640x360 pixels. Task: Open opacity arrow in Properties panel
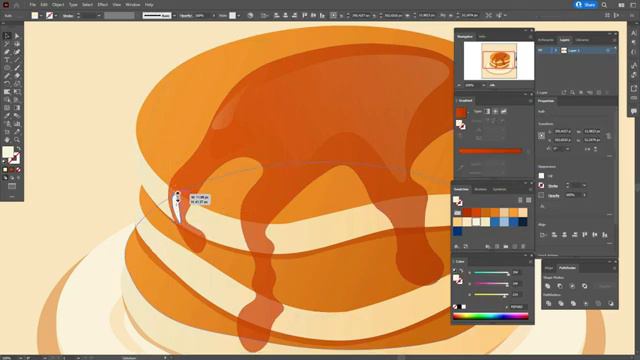(584, 196)
